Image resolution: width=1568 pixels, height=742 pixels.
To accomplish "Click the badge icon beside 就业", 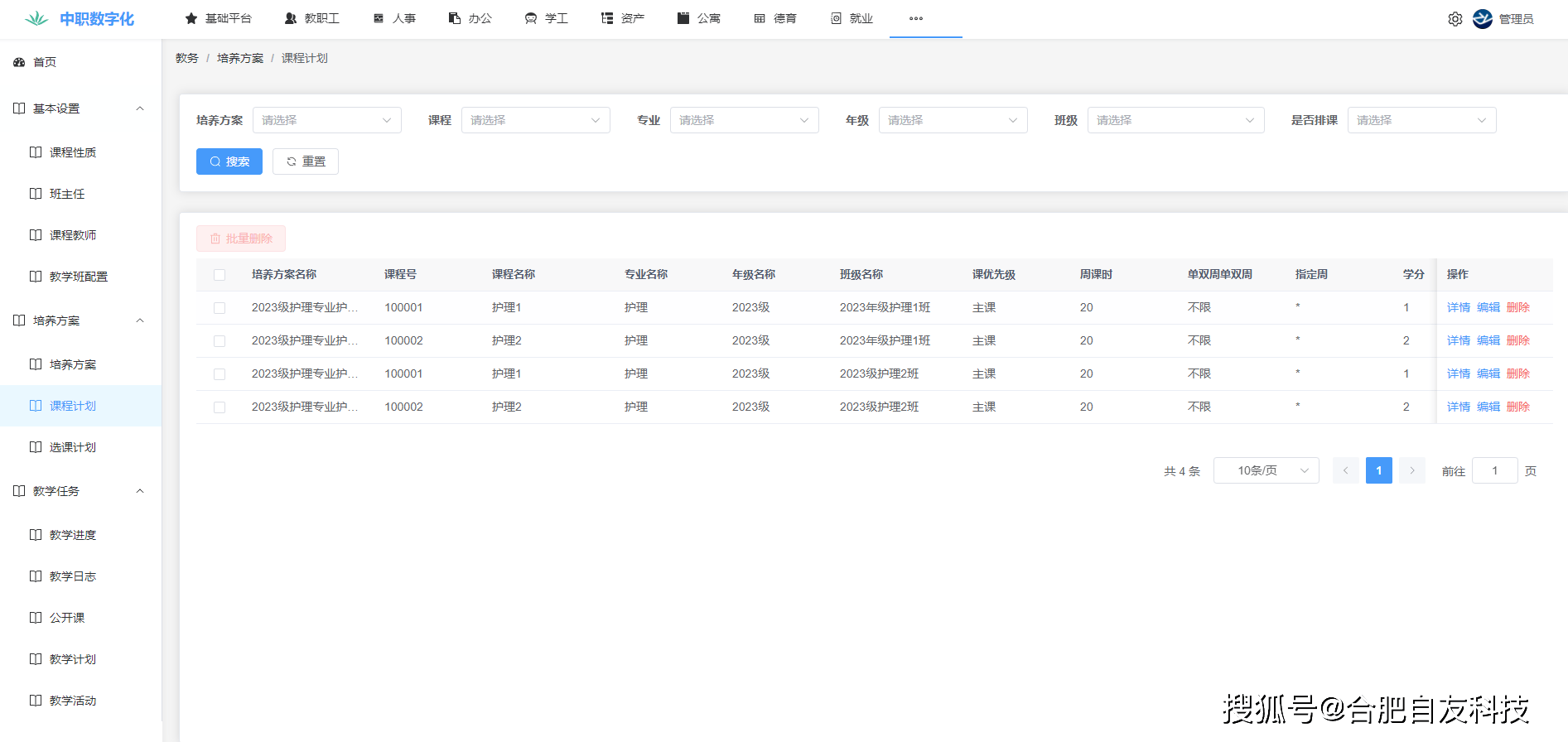I will (x=836, y=18).
